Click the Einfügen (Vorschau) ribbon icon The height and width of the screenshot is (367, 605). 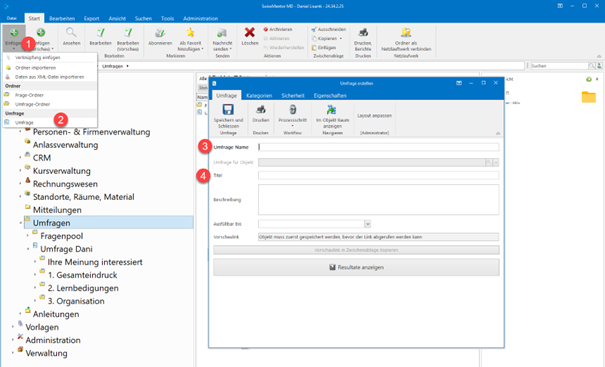[x=41, y=32]
